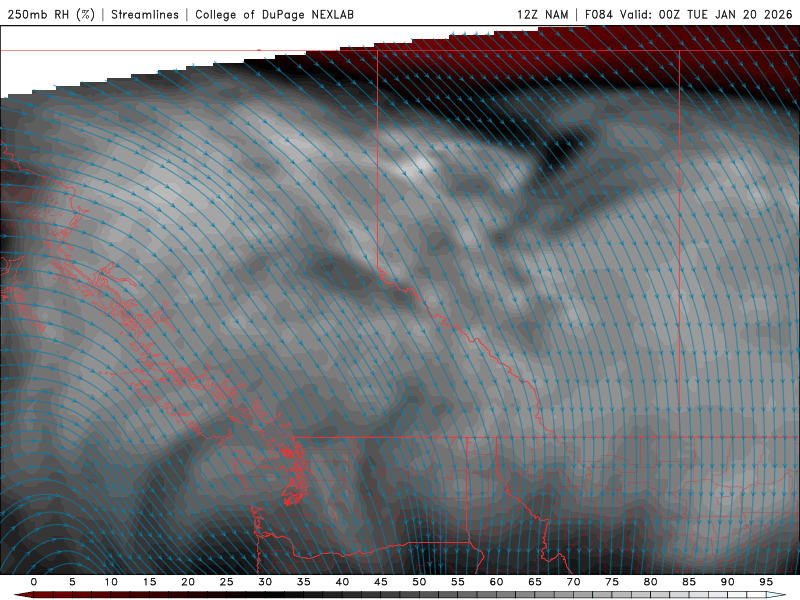Select the colorbar label '60'
The width and height of the screenshot is (800, 600).
point(496,582)
